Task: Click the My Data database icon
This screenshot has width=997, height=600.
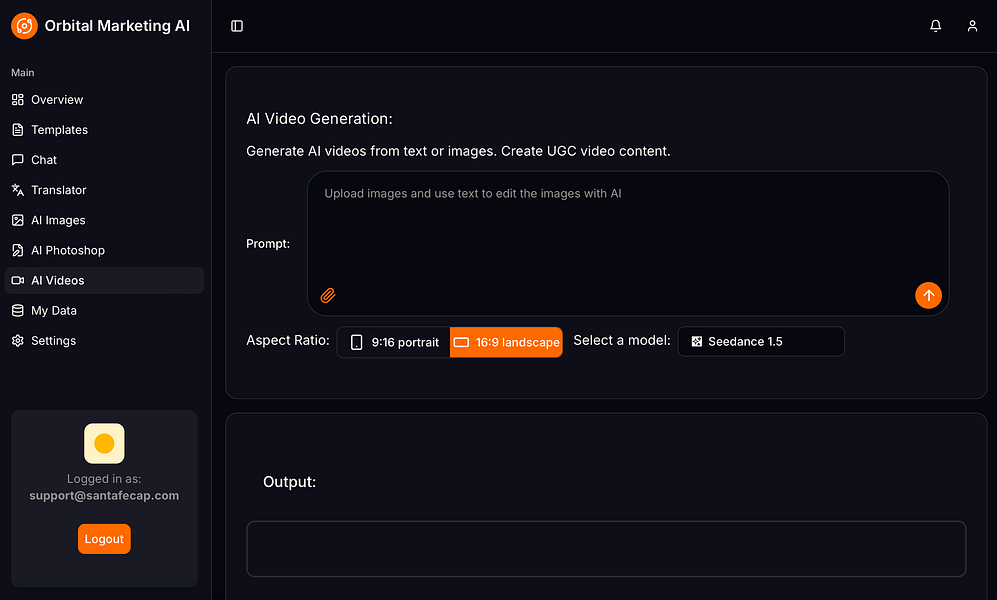Action: point(18,310)
